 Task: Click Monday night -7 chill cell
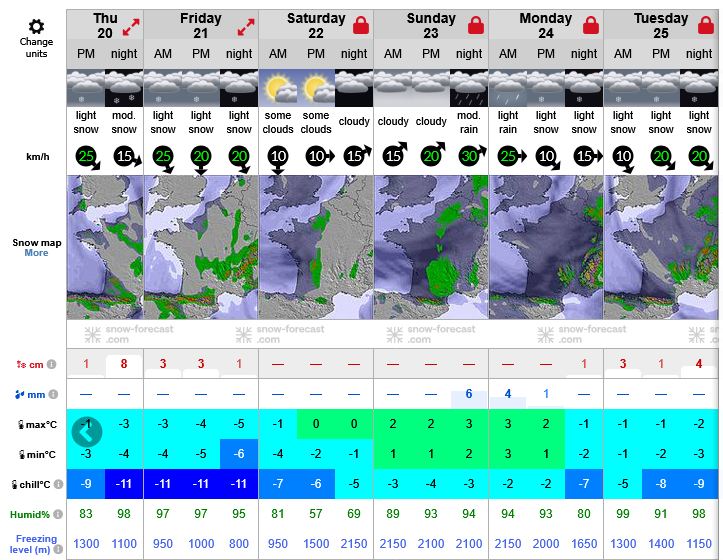[584, 484]
